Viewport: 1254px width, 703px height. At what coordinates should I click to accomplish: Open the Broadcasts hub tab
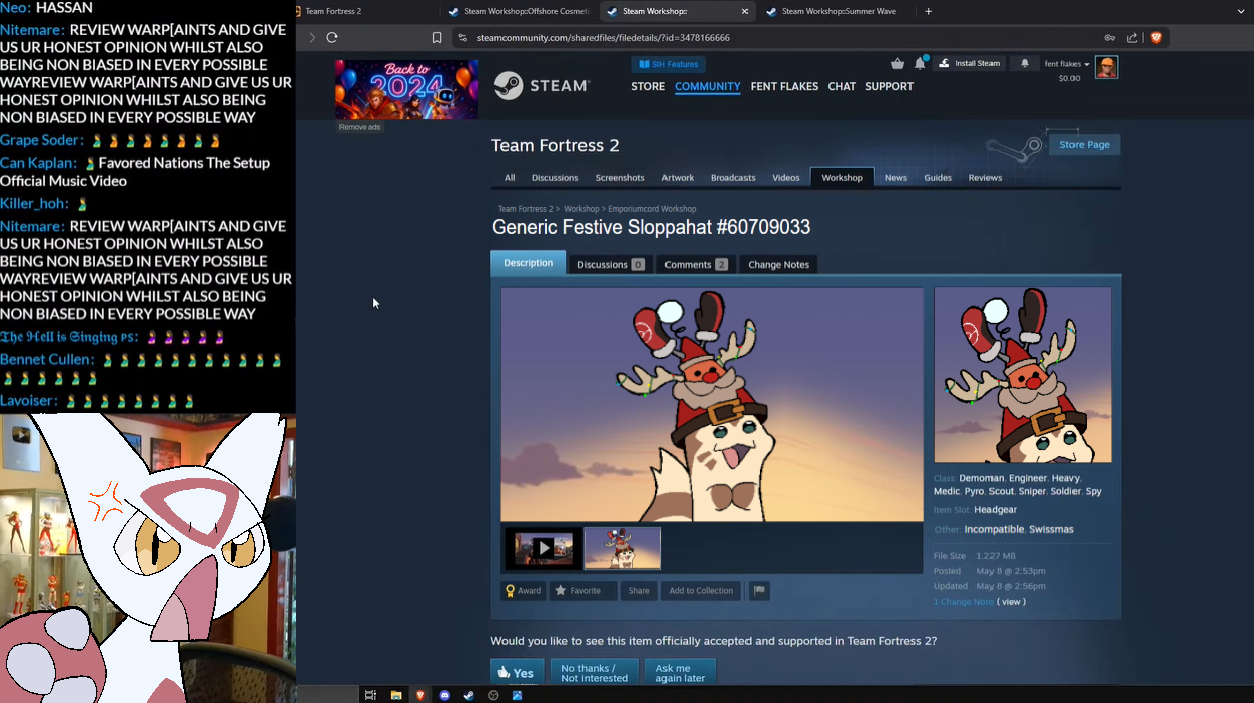pyautogui.click(x=733, y=177)
